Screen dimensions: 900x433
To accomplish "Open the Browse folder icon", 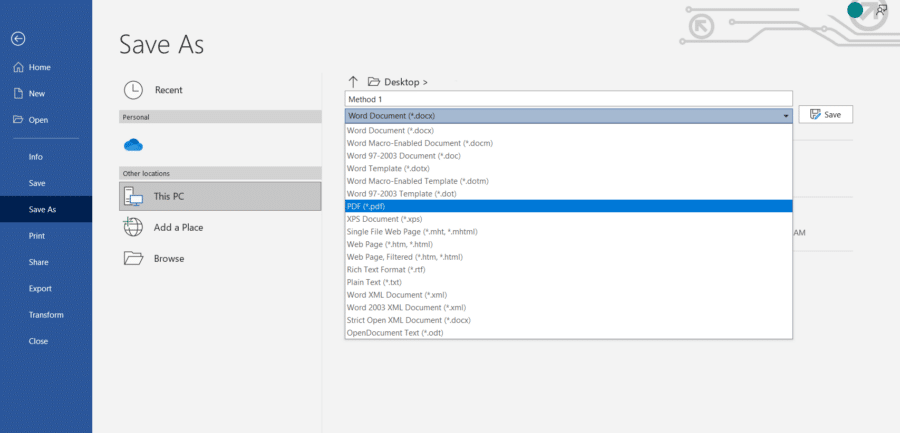I will 134,258.
